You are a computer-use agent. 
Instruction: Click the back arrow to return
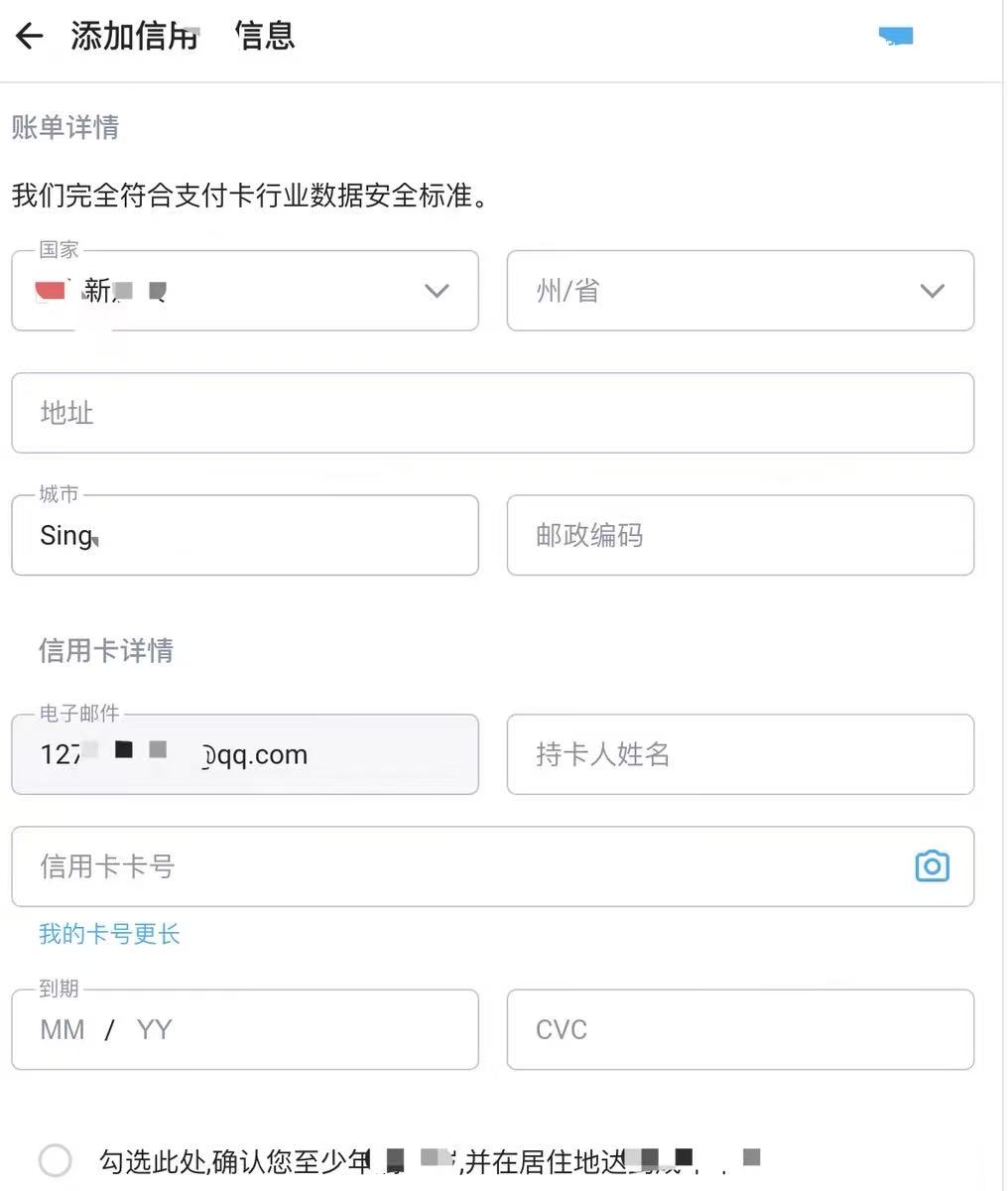click(x=30, y=36)
